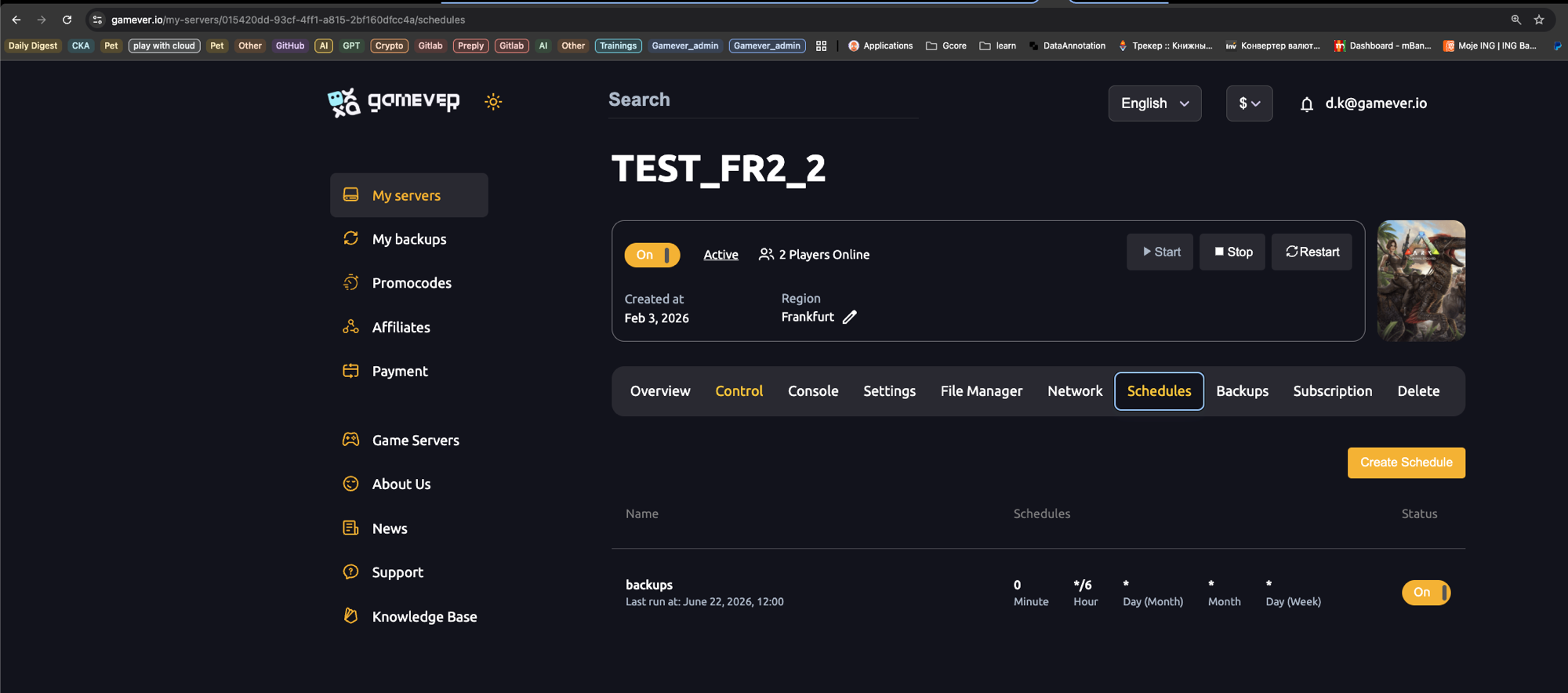
Task: Toggle light theme sun icon
Action: click(493, 102)
